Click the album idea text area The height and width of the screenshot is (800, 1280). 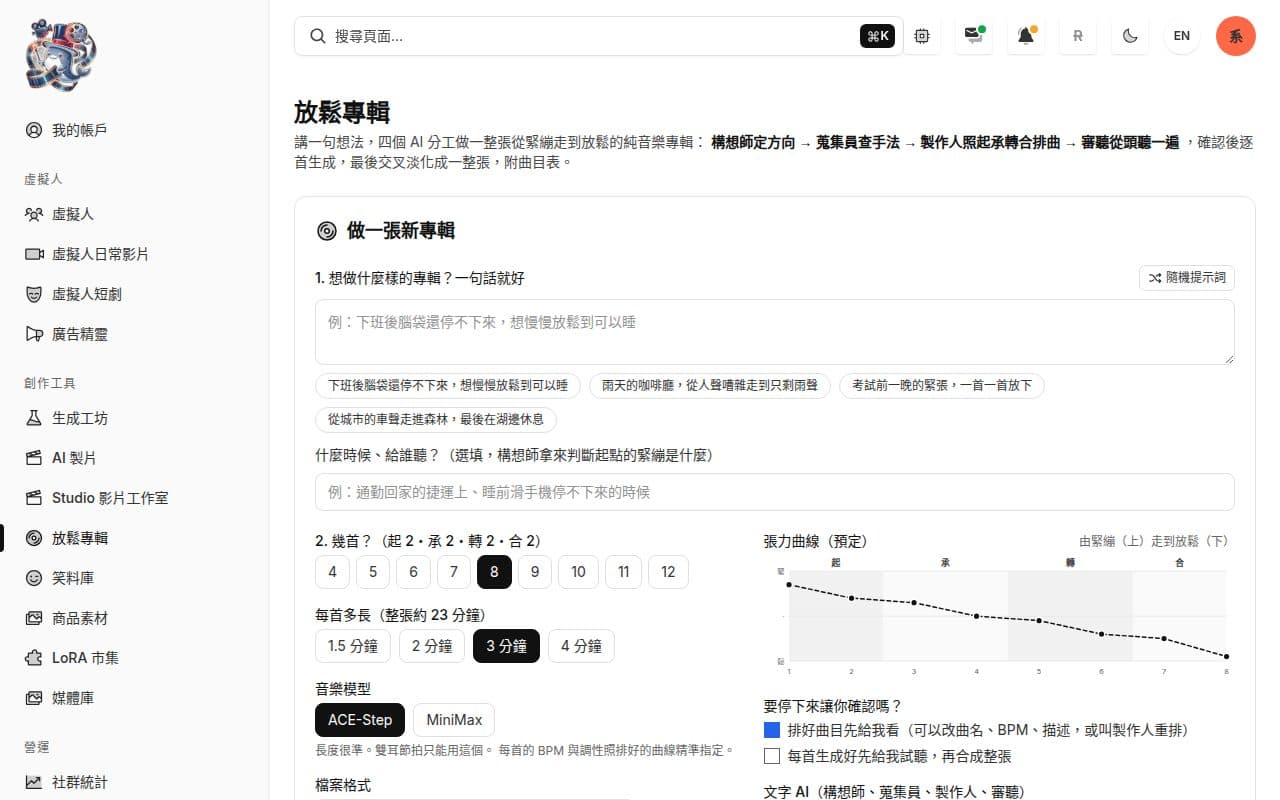[775, 331]
